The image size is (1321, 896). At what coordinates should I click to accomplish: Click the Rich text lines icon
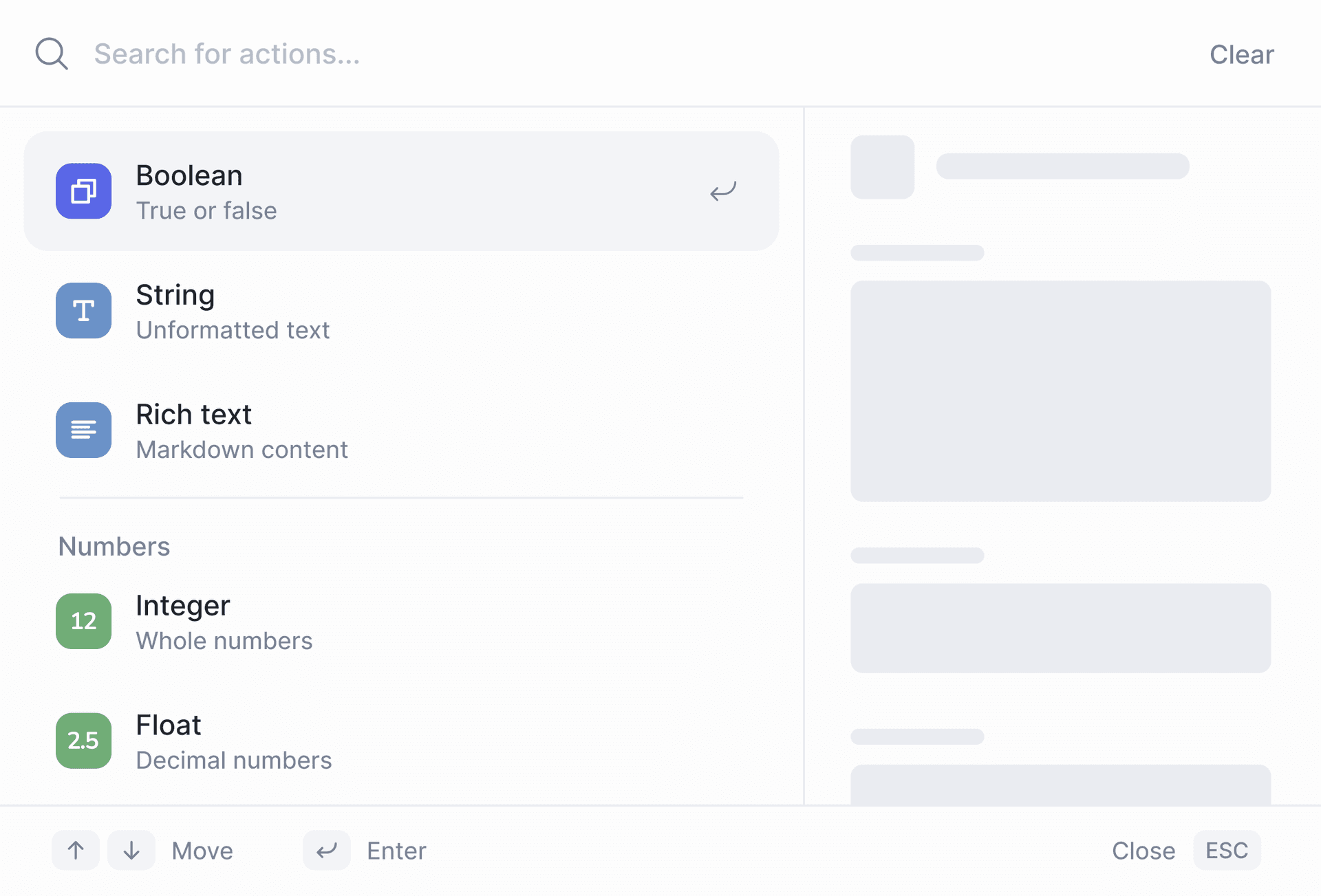[x=84, y=430]
